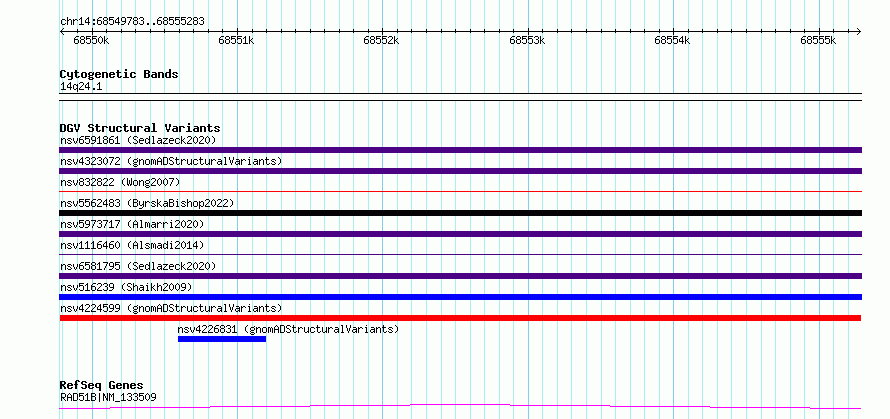Click the nsv6581795 (Sedlazeck2020) label

[138, 266]
